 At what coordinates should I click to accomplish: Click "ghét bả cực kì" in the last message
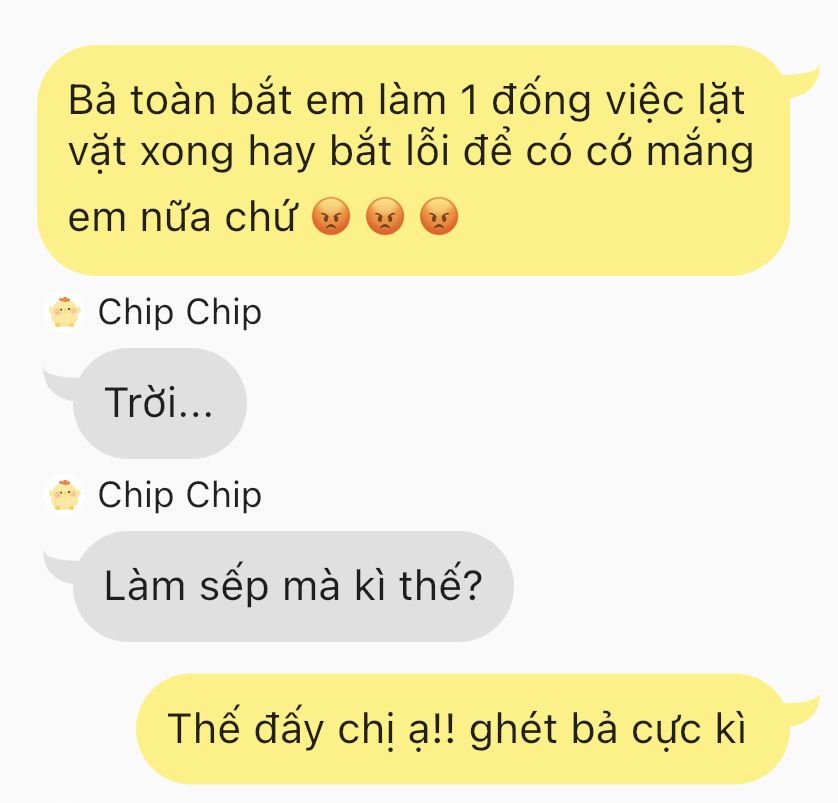tap(608, 729)
